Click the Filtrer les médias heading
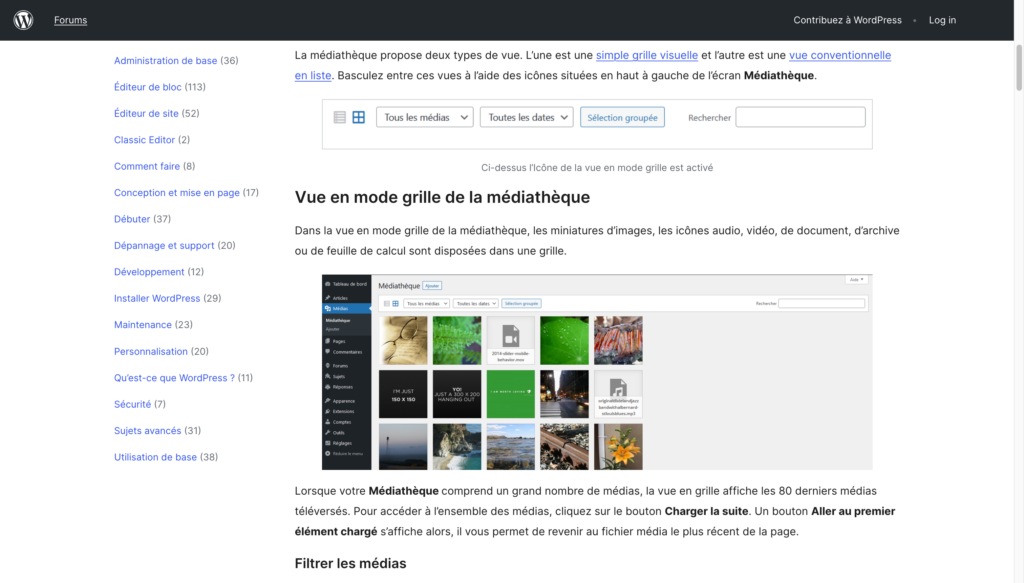Image resolution: width=1024 pixels, height=583 pixels. [350, 563]
